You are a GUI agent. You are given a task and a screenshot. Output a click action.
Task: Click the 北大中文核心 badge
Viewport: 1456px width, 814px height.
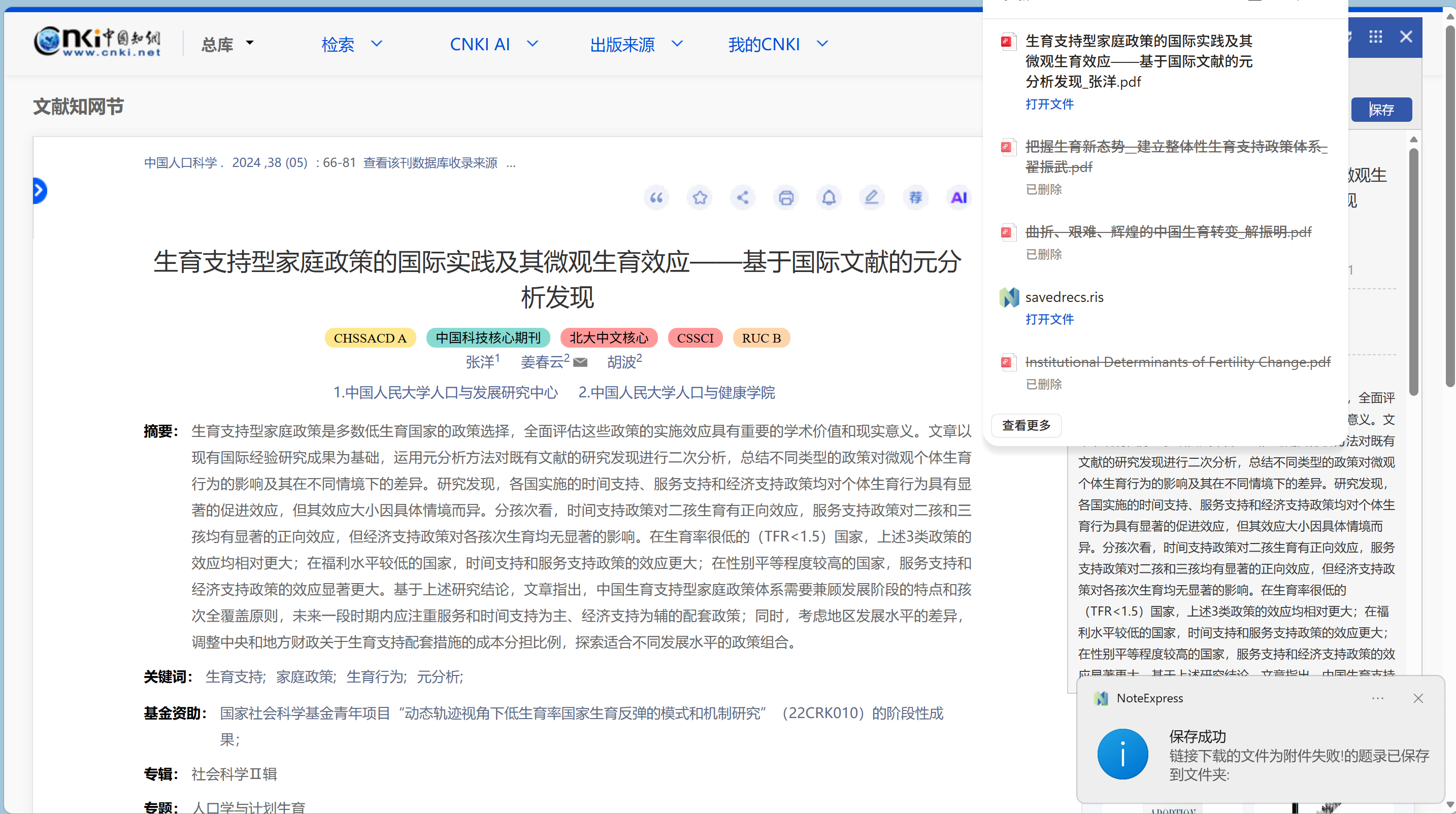[609, 338]
